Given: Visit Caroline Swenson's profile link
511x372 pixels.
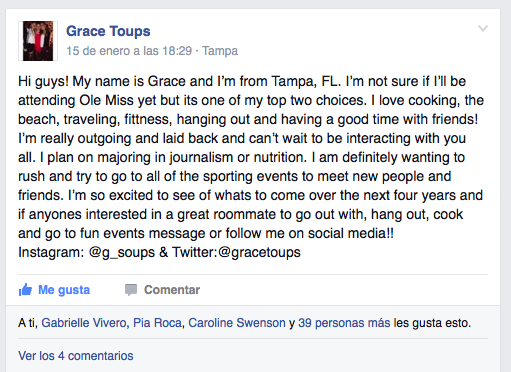Looking at the screenshot, I should coord(237,323).
